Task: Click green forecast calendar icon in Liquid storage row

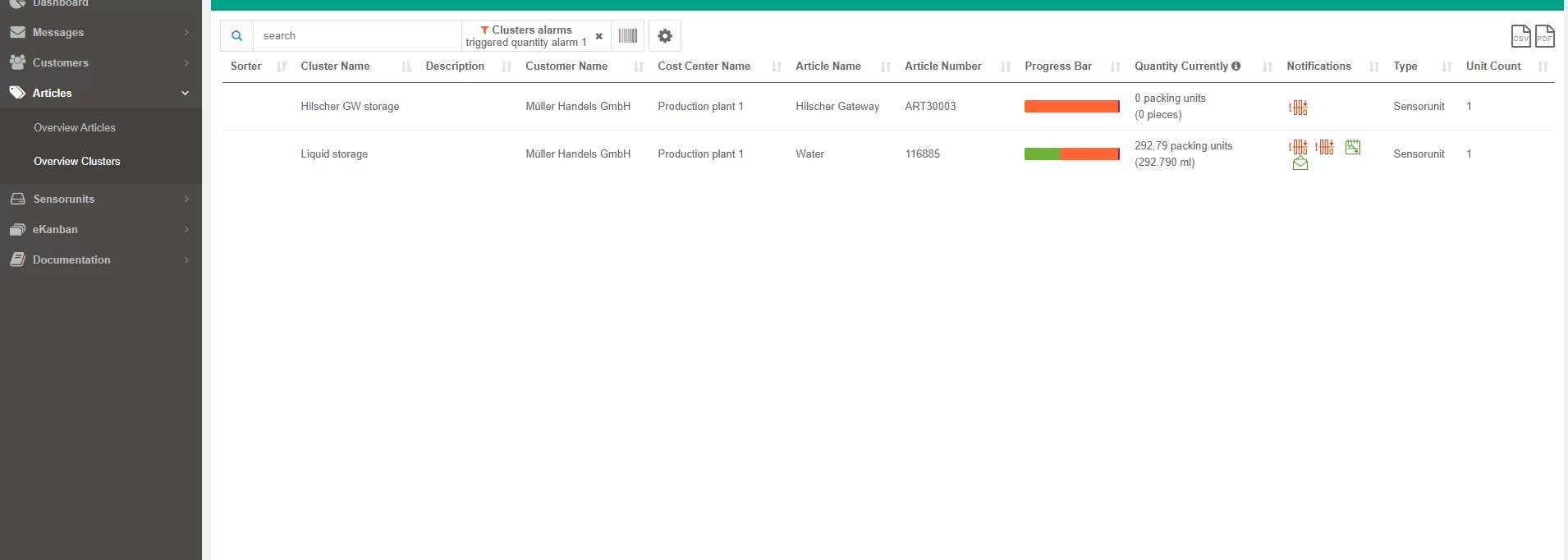Action: pyautogui.click(x=1353, y=147)
